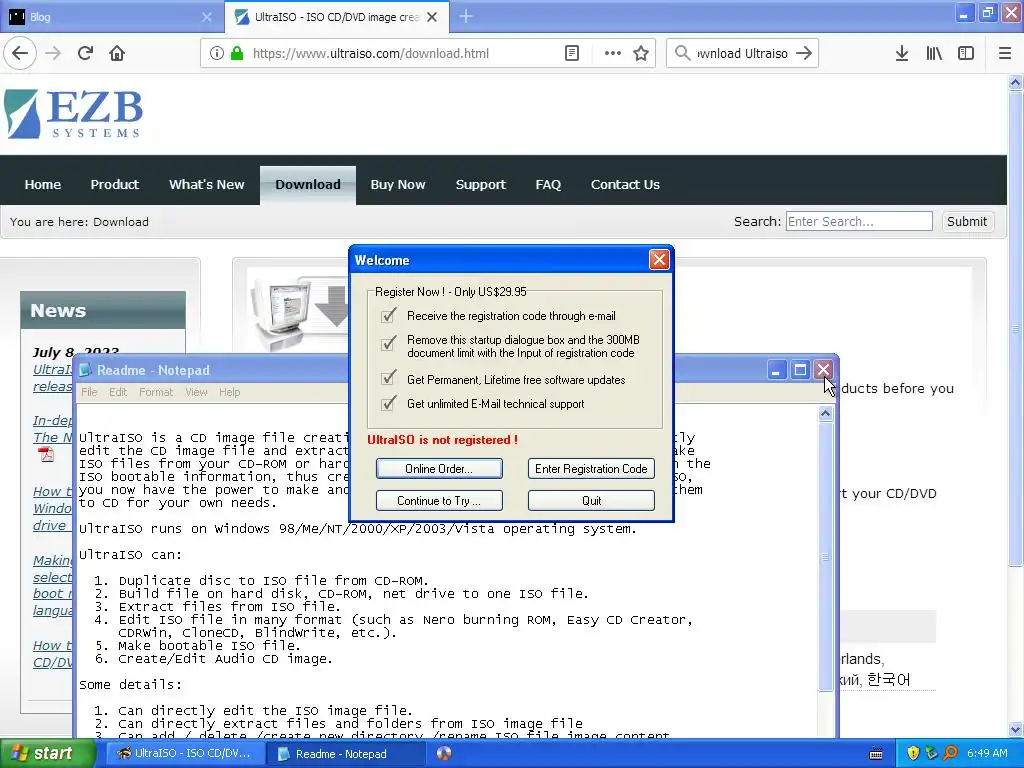Viewport: 1024px width, 768px height.
Task: Open the library bookshelf icon
Action: (934, 54)
